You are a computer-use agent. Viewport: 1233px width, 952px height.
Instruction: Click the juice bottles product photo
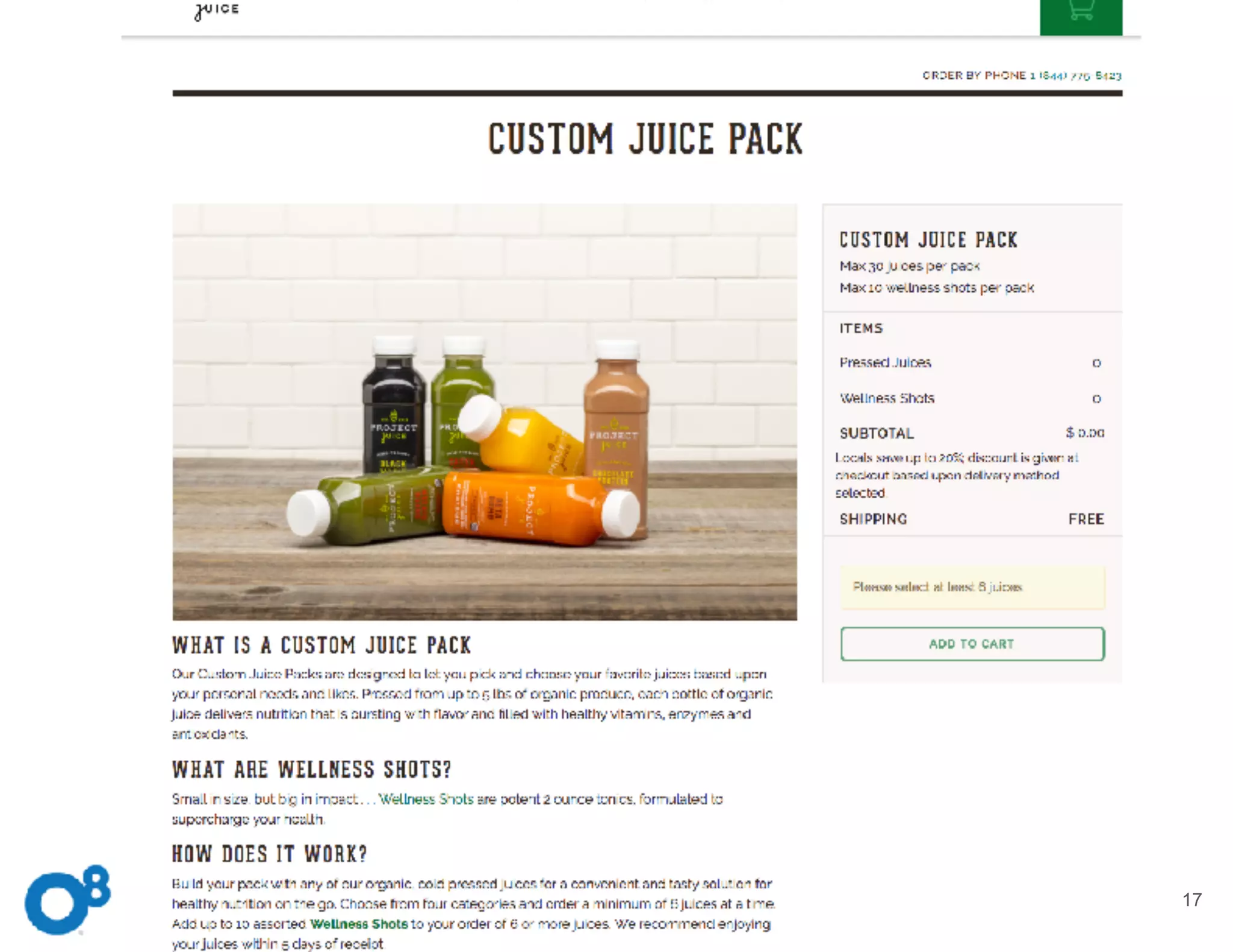485,412
